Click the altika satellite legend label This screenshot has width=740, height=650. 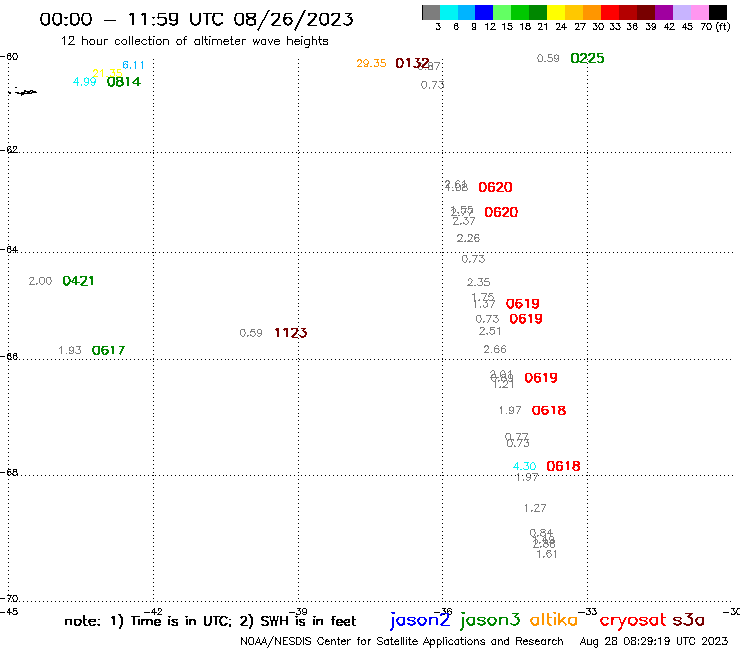pyautogui.click(x=554, y=619)
